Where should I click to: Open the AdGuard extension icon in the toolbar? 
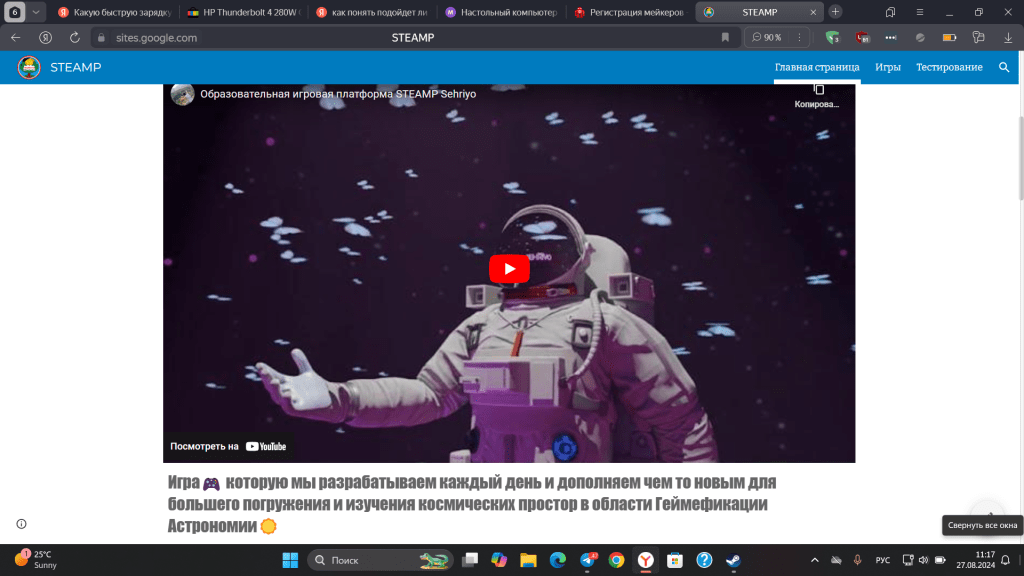tap(833, 37)
